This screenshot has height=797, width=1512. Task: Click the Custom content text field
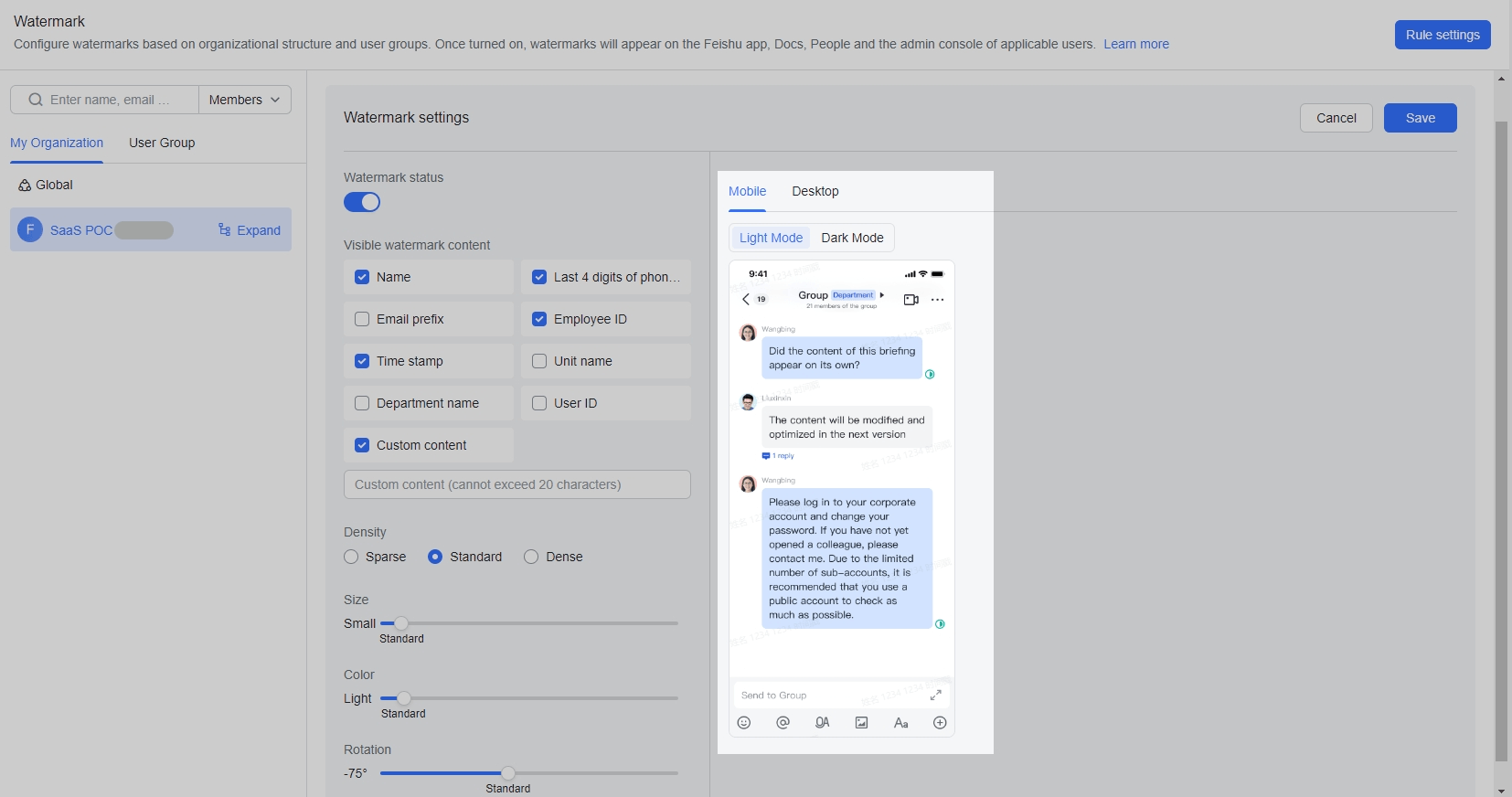pyautogui.click(x=516, y=484)
